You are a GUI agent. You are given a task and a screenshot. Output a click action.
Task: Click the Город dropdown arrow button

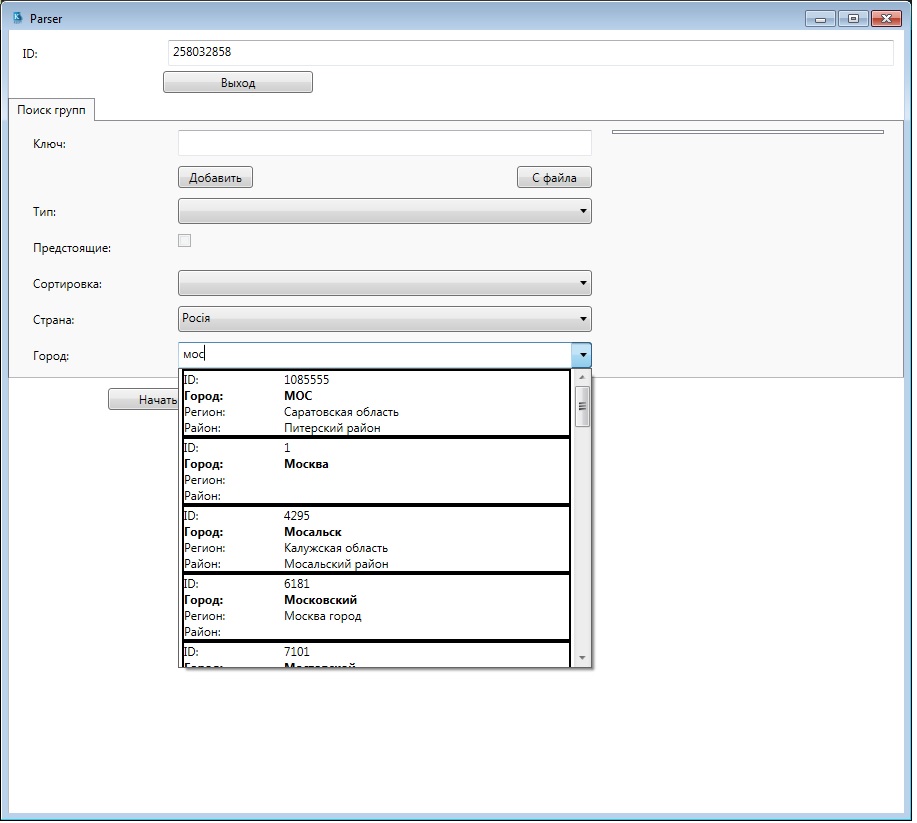click(x=581, y=355)
